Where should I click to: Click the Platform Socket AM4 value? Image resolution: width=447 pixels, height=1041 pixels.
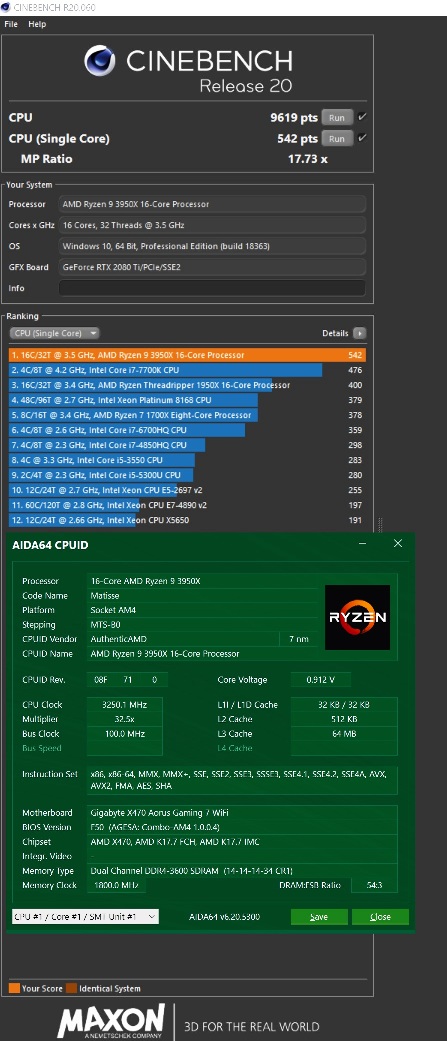point(113,610)
